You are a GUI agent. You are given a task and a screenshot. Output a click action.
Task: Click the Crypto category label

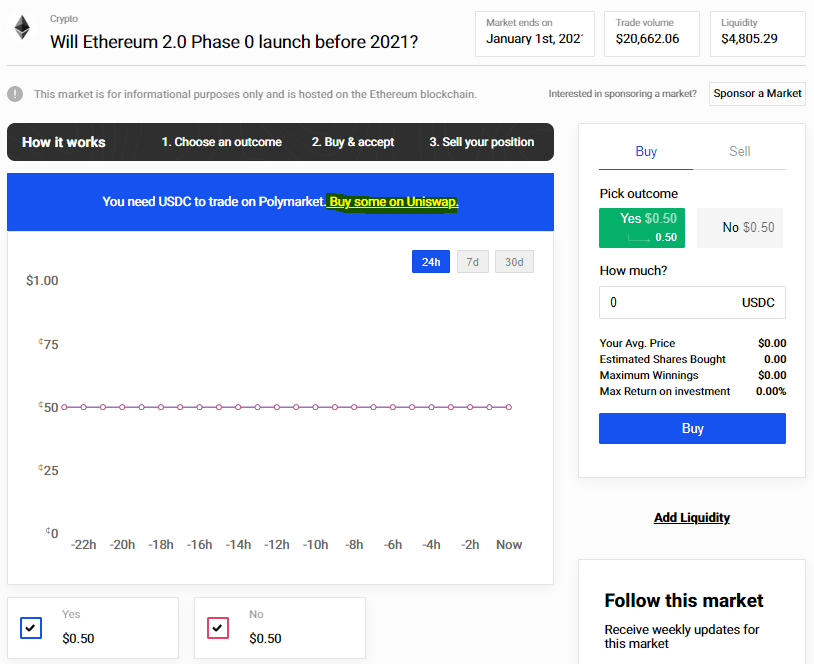(x=64, y=19)
